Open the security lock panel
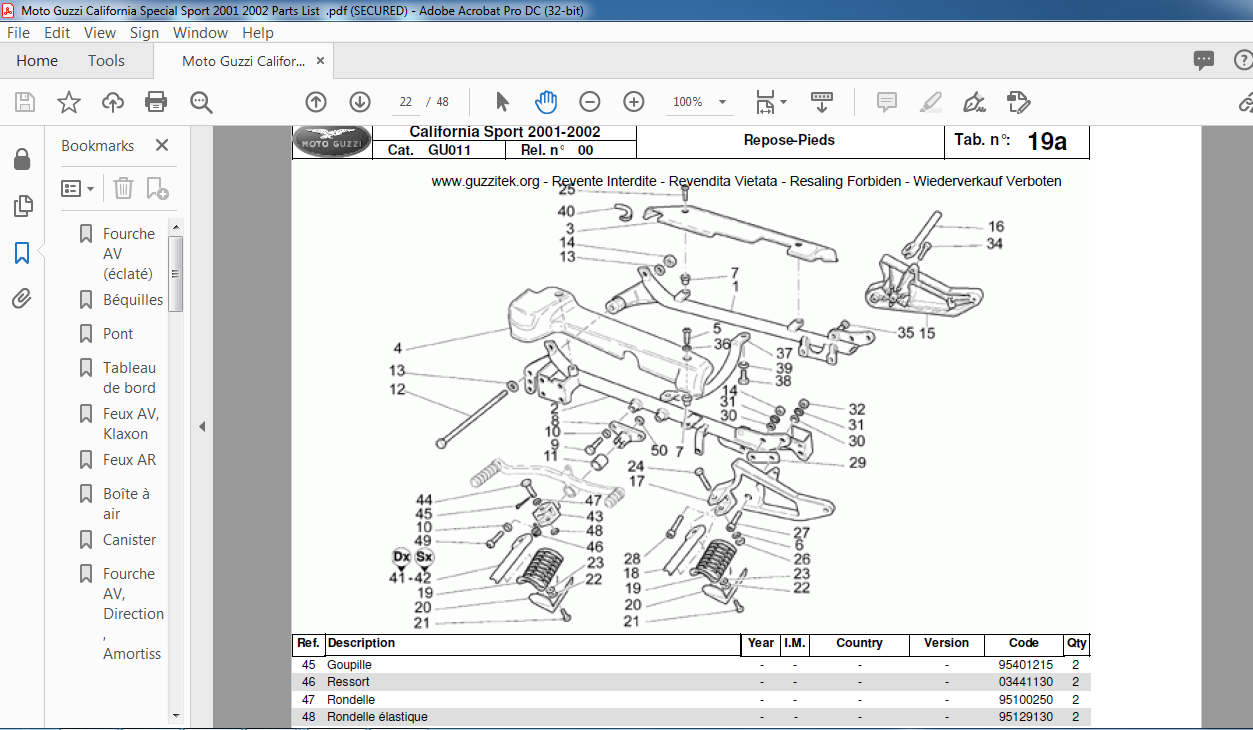Viewport: 1253px width, 730px height. click(22, 160)
